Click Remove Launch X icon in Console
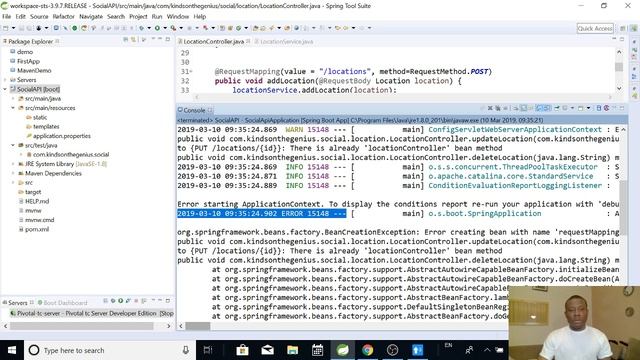 [x=490, y=108]
